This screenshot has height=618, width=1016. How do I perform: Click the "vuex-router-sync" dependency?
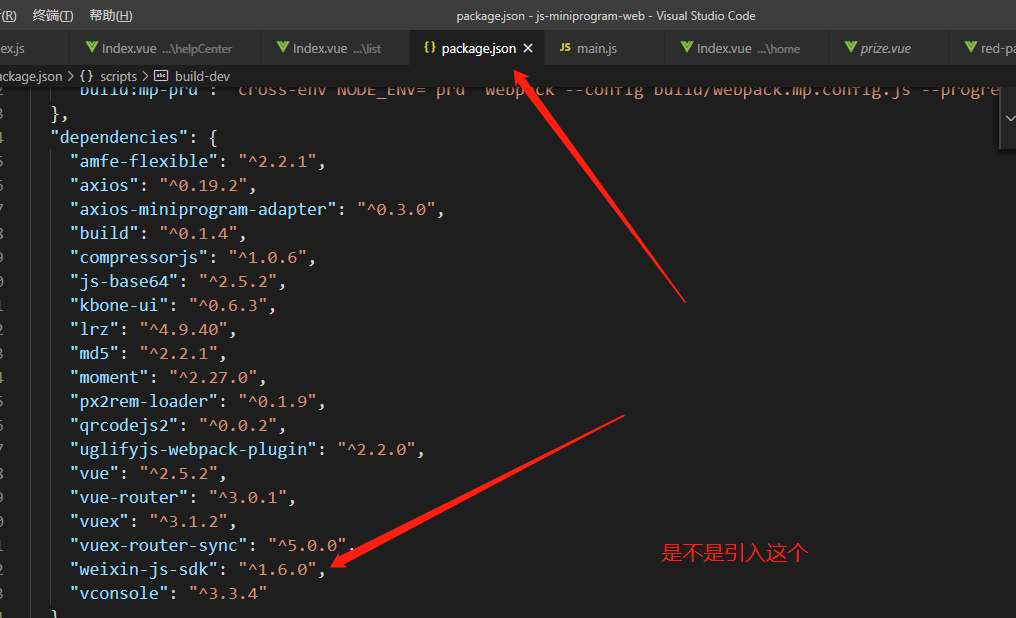pyautogui.click(x=213, y=545)
